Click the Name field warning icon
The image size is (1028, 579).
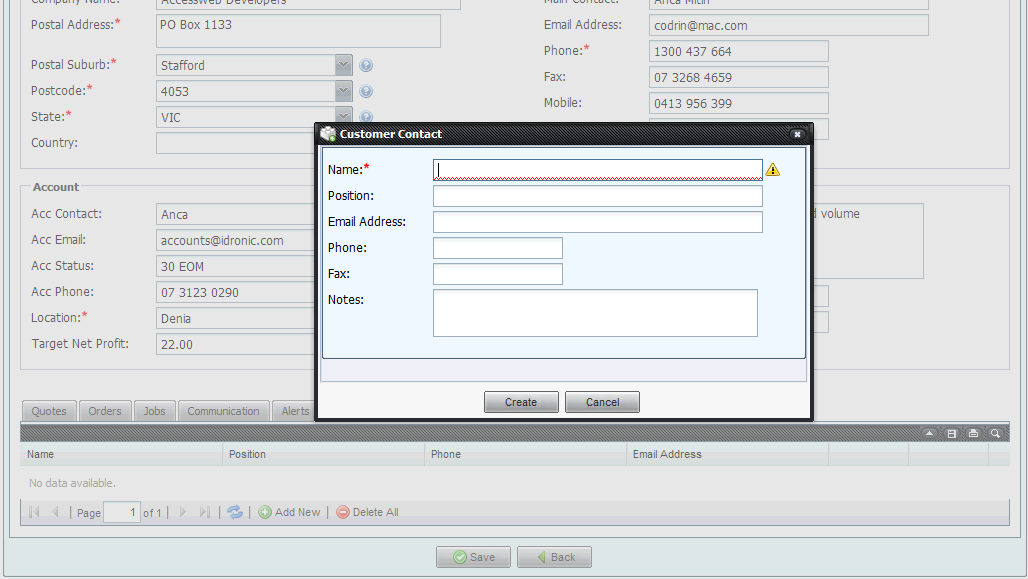point(773,170)
